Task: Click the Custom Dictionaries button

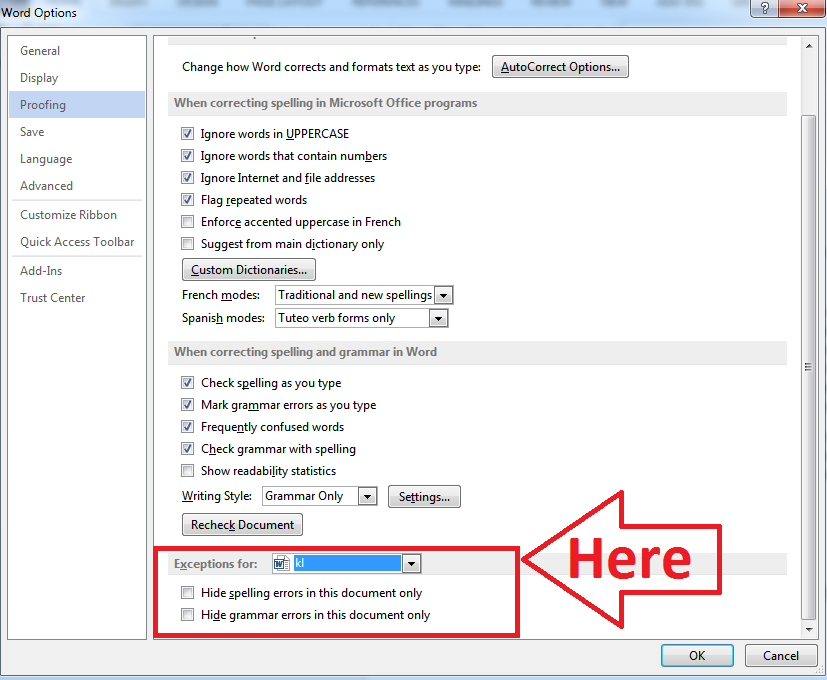Action: pyautogui.click(x=248, y=269)
